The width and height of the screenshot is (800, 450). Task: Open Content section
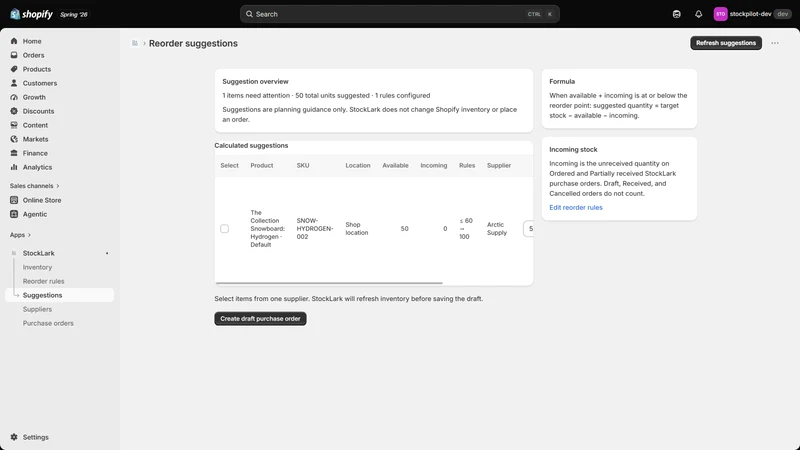[35, 125]
